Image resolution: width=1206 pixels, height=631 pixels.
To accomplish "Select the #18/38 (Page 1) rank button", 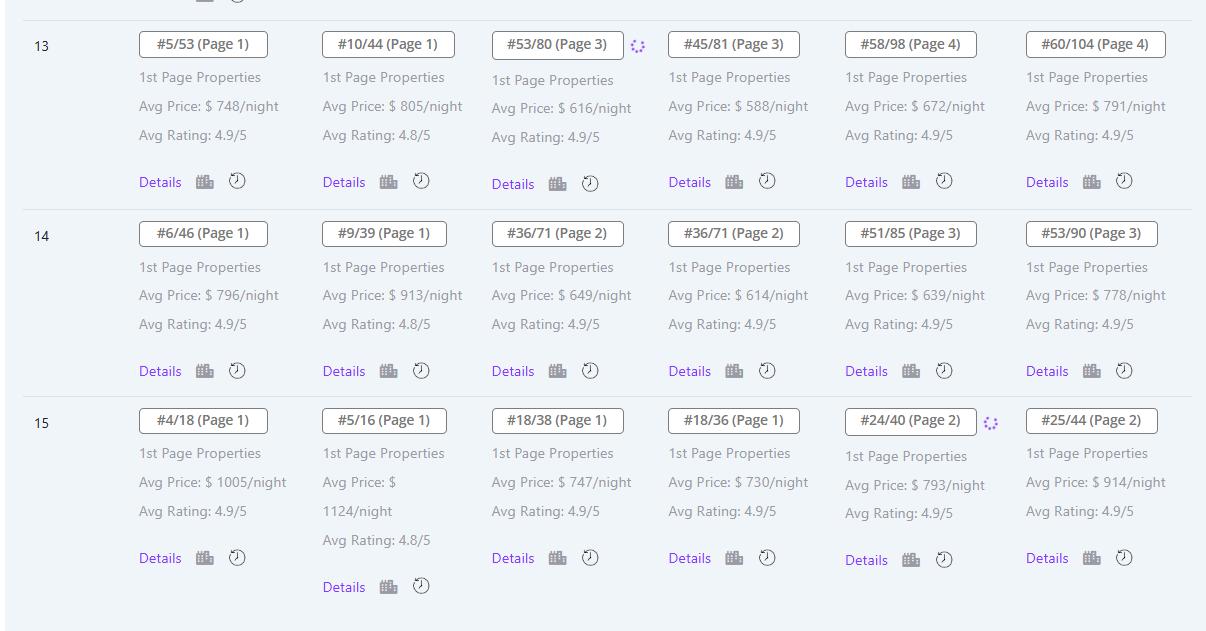I will point(557,420).
